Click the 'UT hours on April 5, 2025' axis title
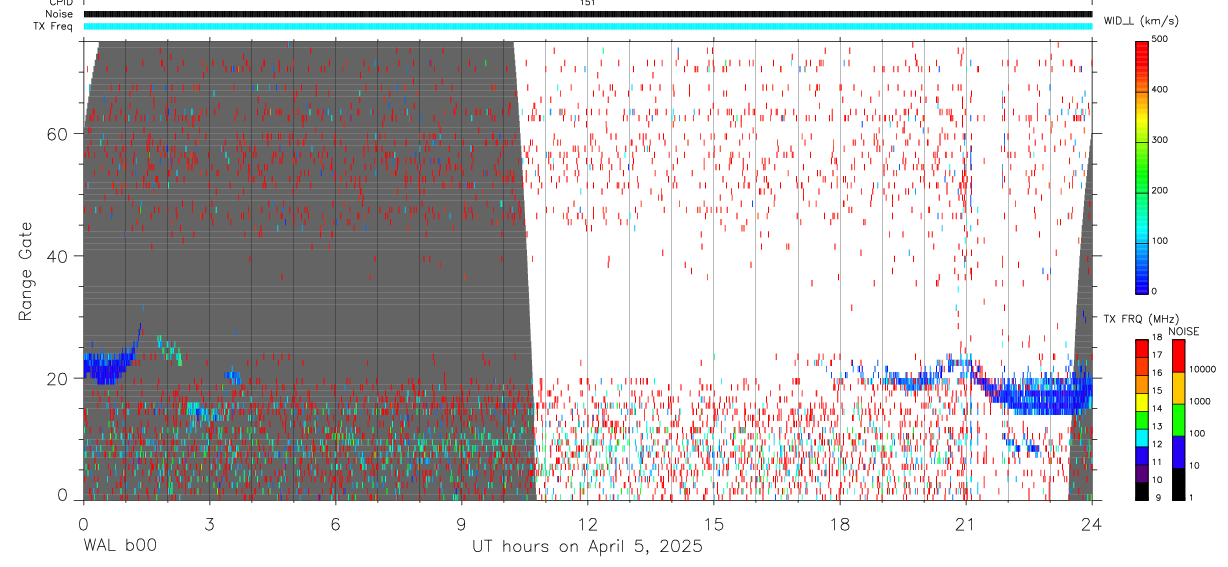Screen dimensions: 1228x567 (x=587, y=547)
